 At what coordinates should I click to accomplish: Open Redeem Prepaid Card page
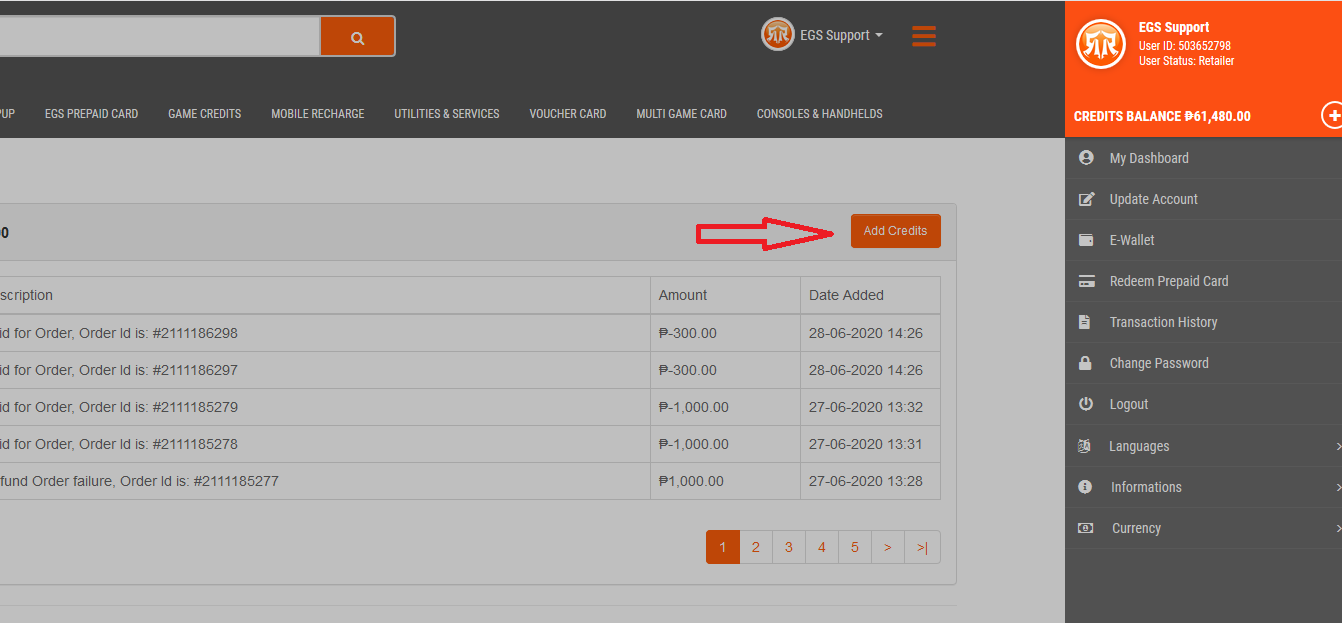tap(1168, 281)
